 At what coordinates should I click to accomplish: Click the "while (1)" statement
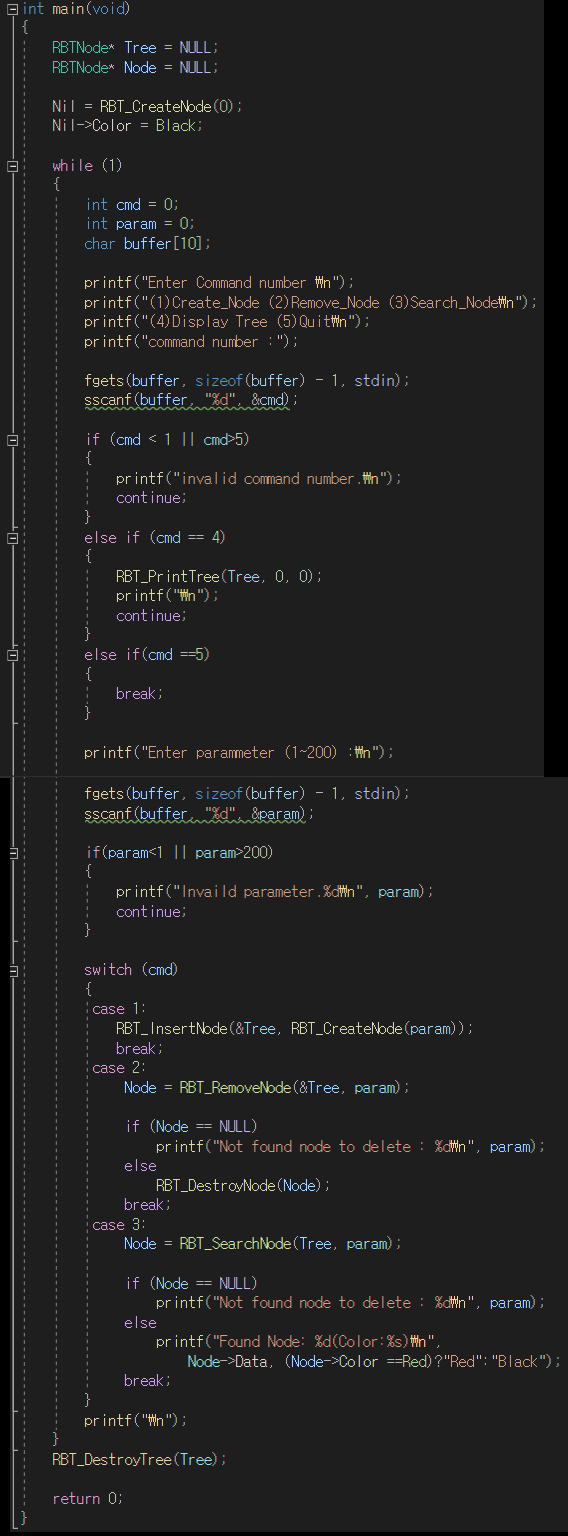87,166
